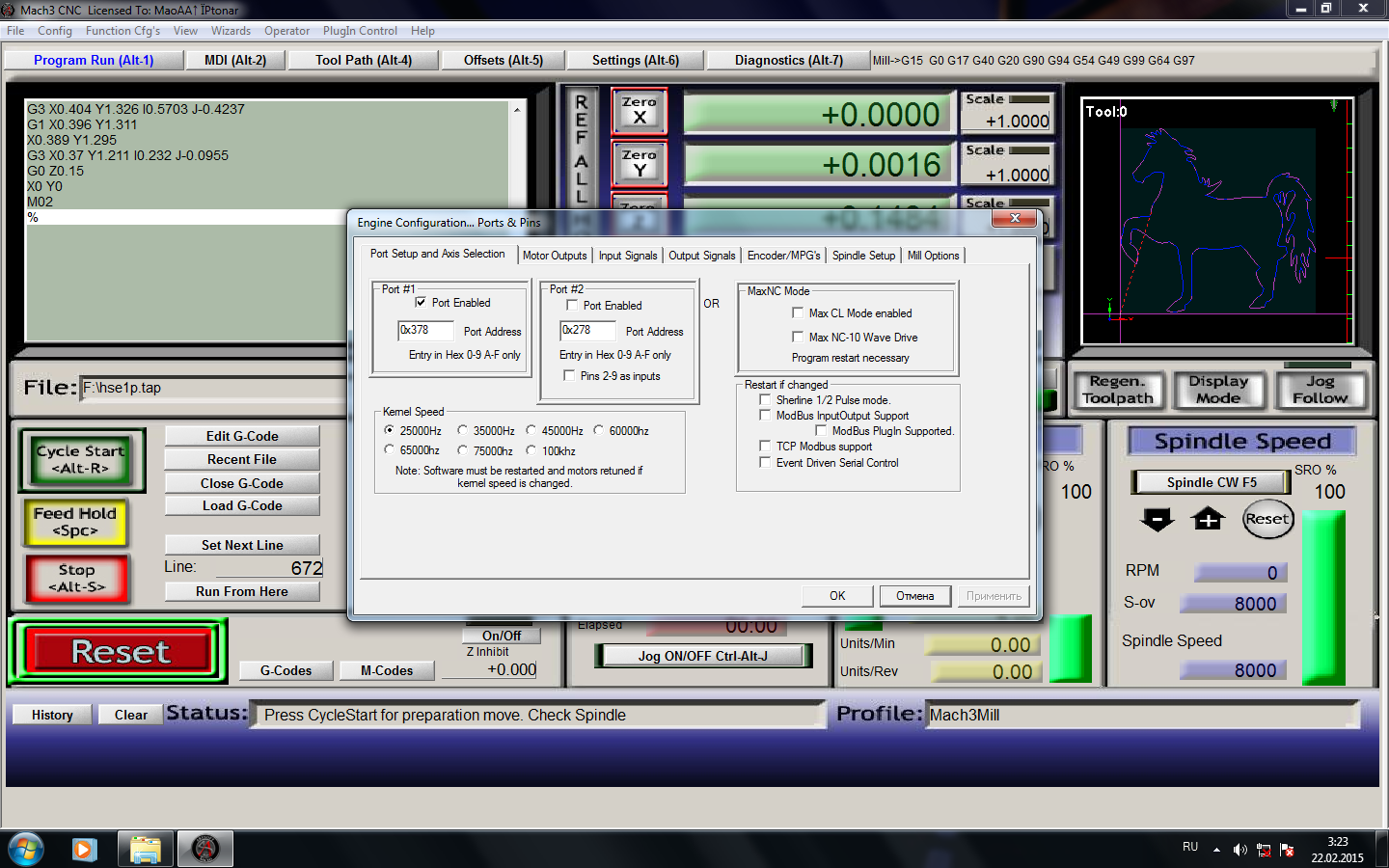Viewport: 1389px width, 868px height.
Task: Click the toolpath horse preview display
Action: (x=1217, y=221)
